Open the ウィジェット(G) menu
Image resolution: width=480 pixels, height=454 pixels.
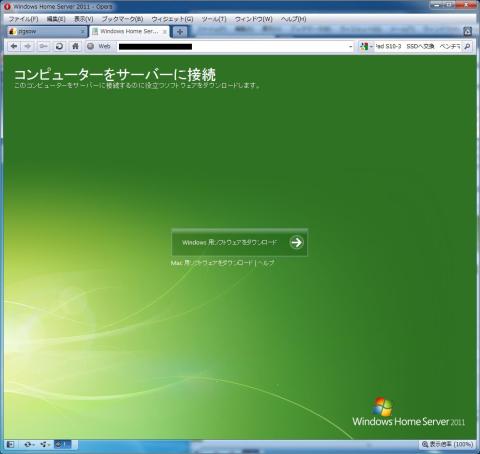(x=172, y=19)
